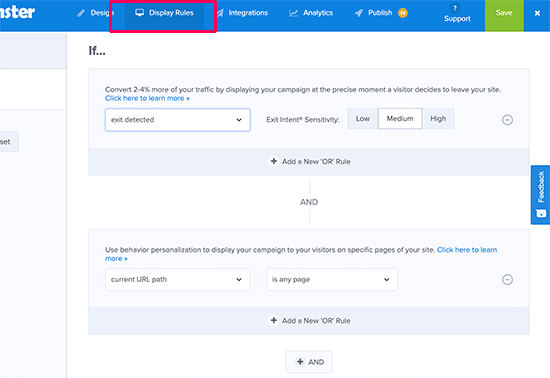
Task: Click the question mark Support icon
Action: pos(455,8)
